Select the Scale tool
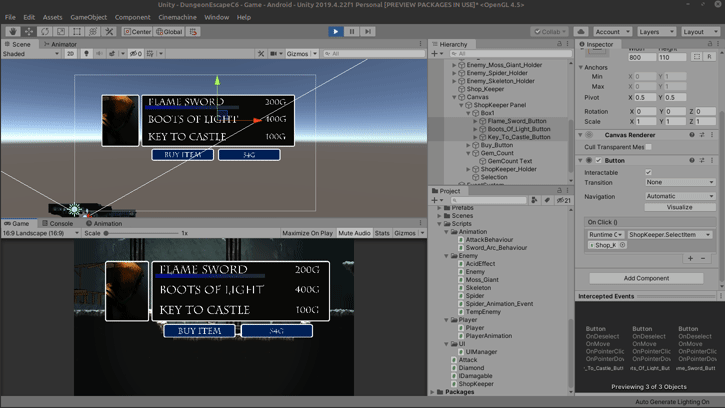The height and width of the screenshot is (408, 725). (61, 31)
